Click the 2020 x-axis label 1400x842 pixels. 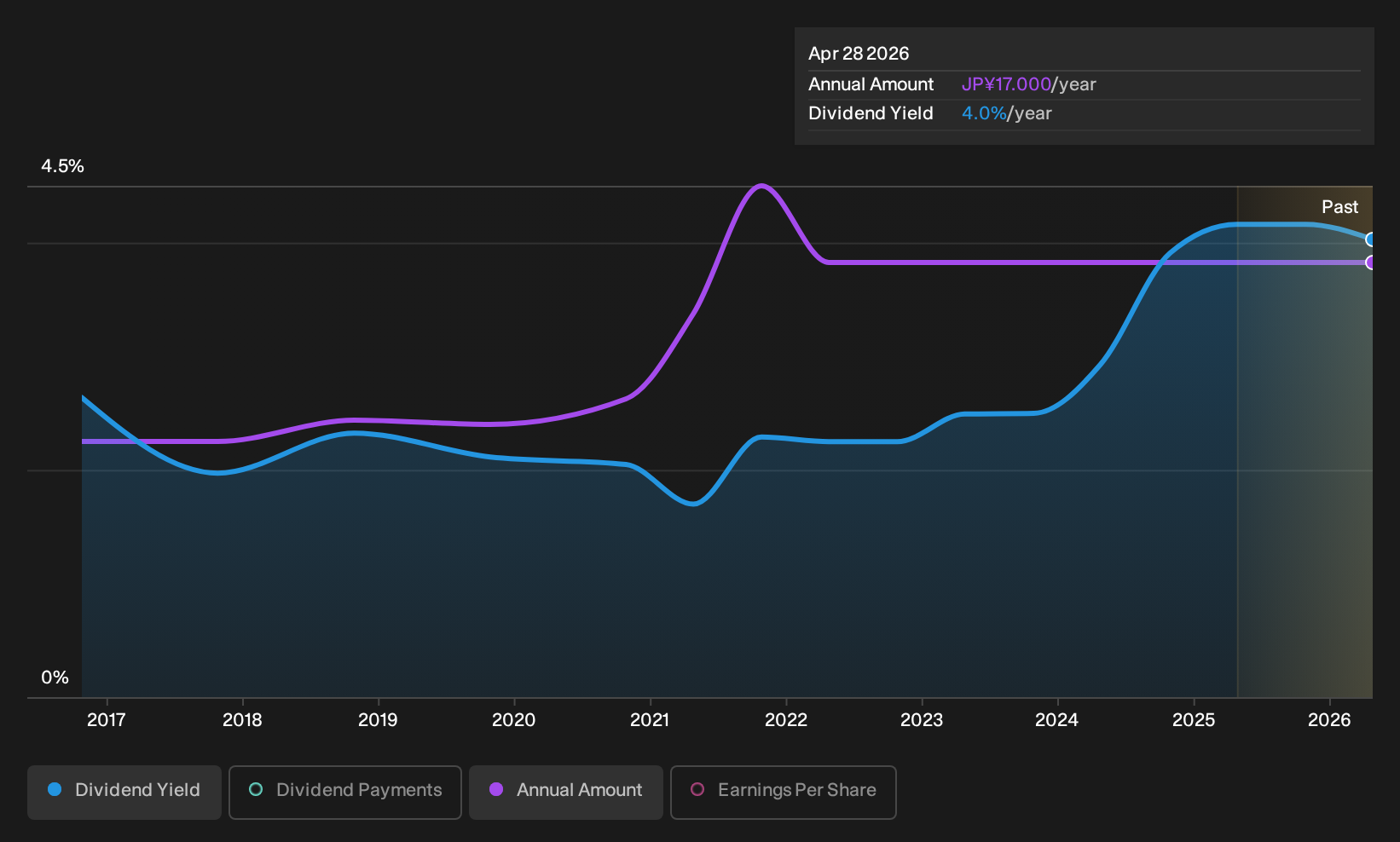click(514, 720)
